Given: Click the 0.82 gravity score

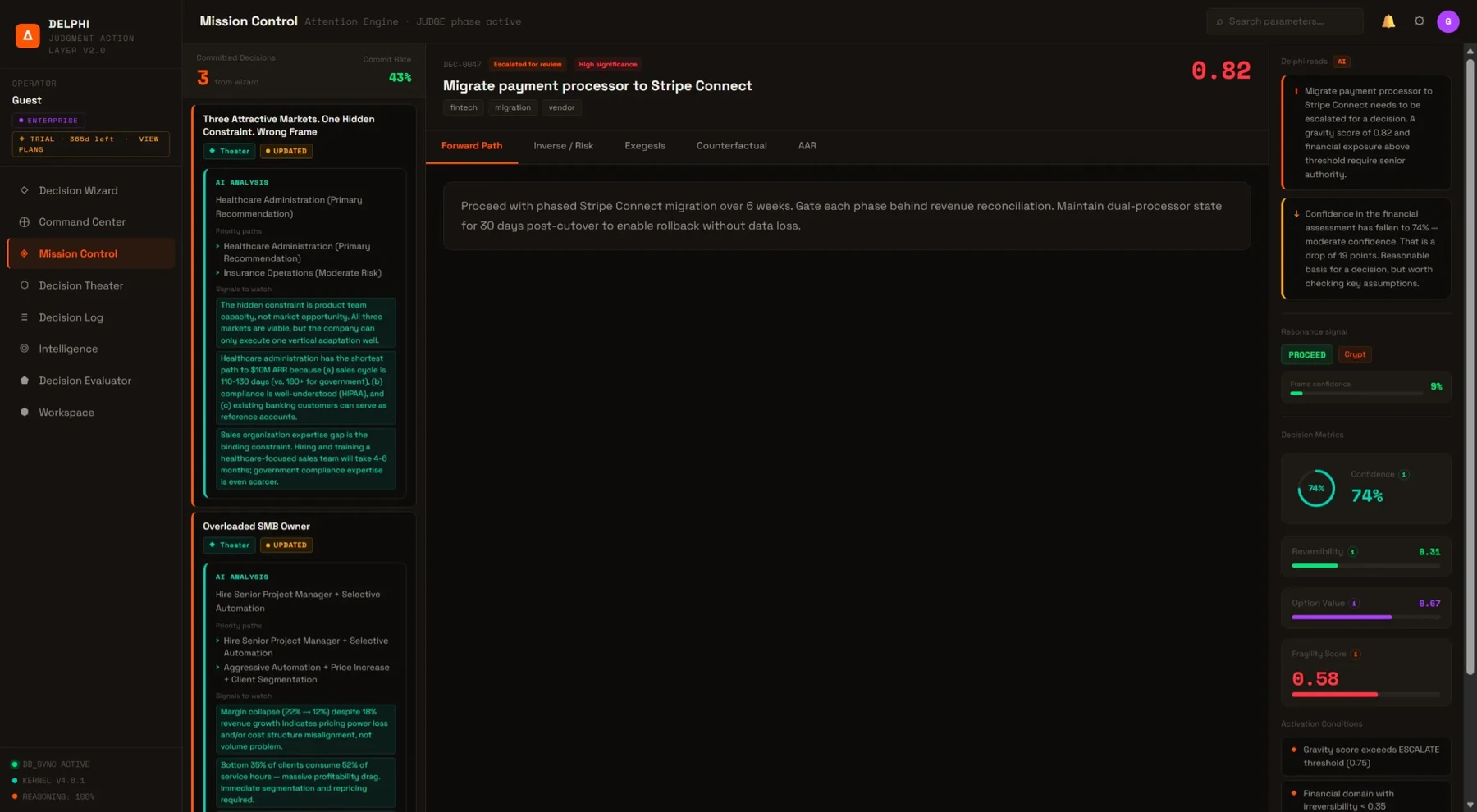Looking at the screenshot, I should point(1221,71).
